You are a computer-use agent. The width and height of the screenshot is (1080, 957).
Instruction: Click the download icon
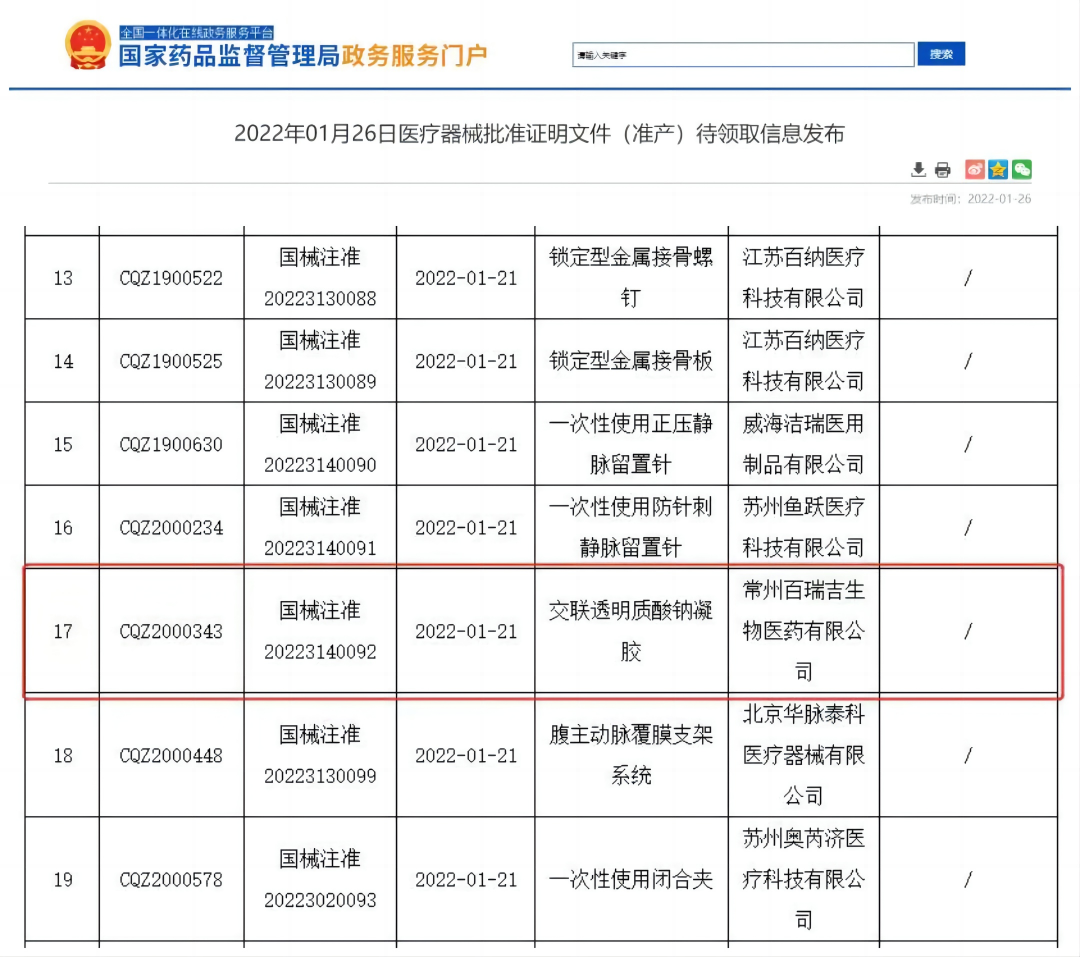tap(918, 170)
